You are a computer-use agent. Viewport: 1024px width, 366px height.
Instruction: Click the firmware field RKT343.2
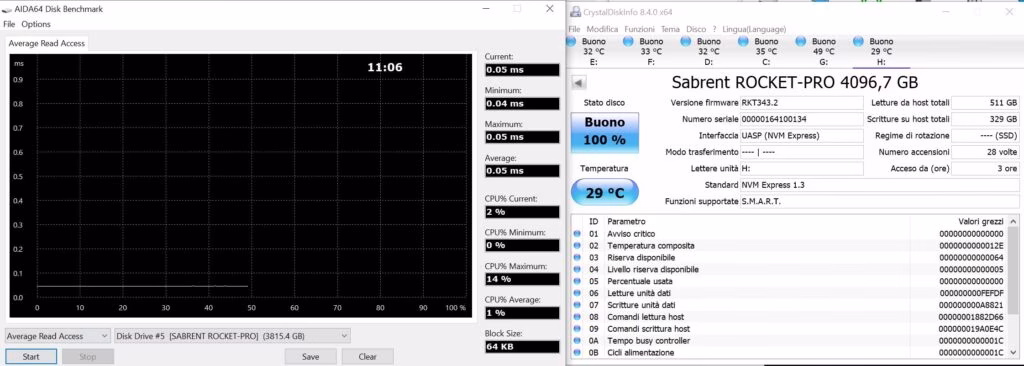pos(801,103)
